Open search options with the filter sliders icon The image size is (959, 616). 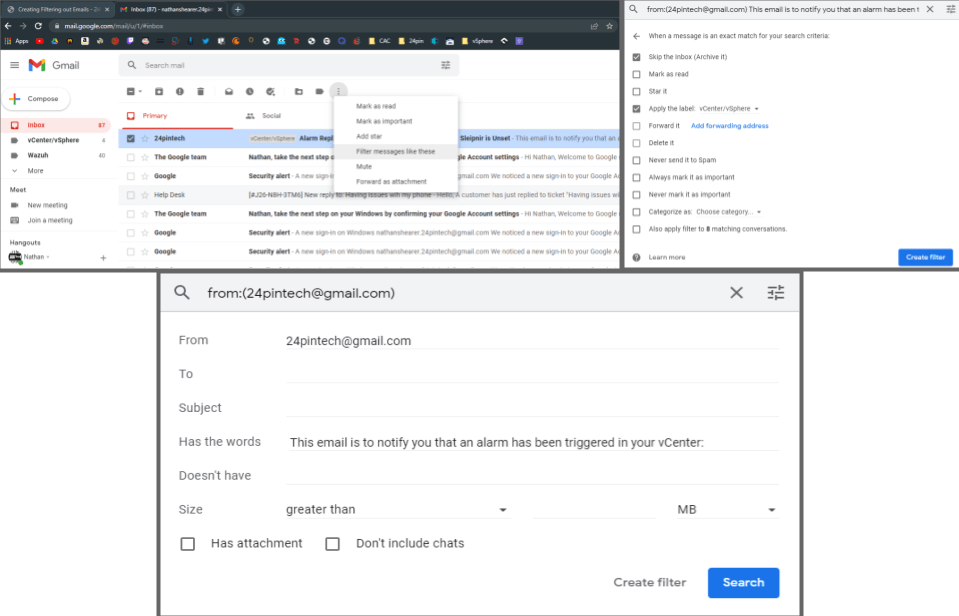tap(776, 292)
